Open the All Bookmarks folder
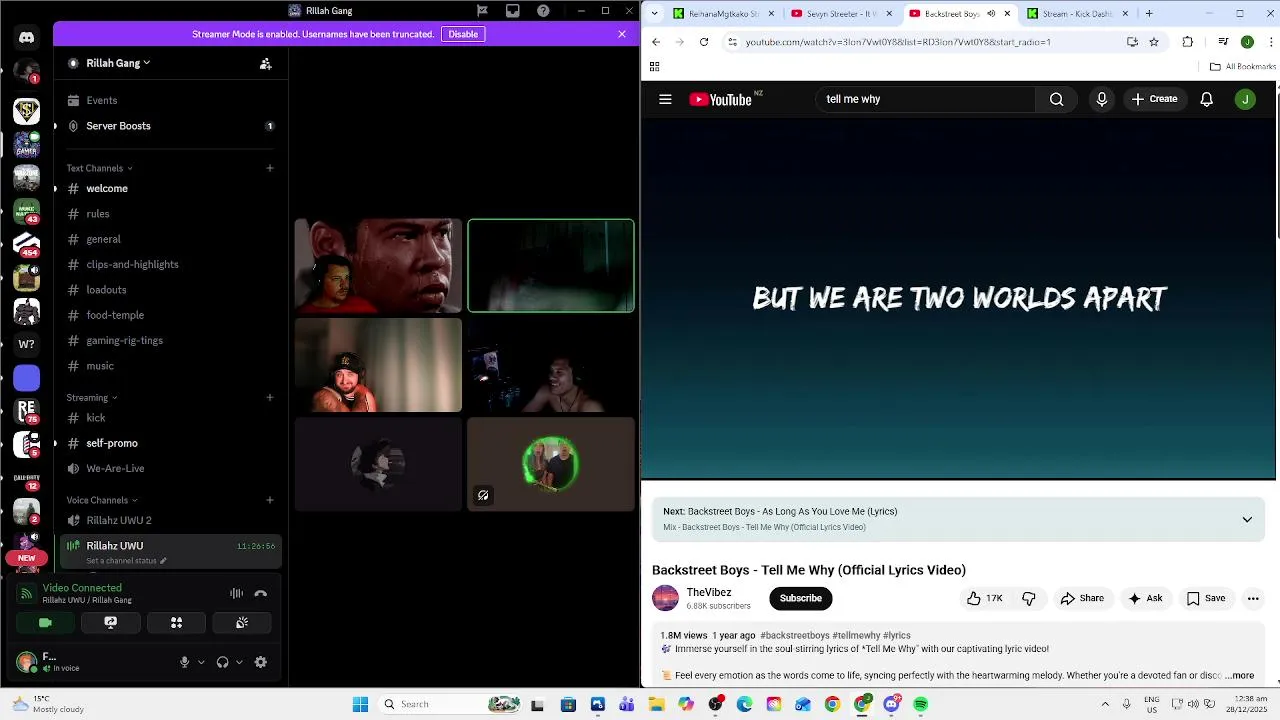 [1243, 67]
